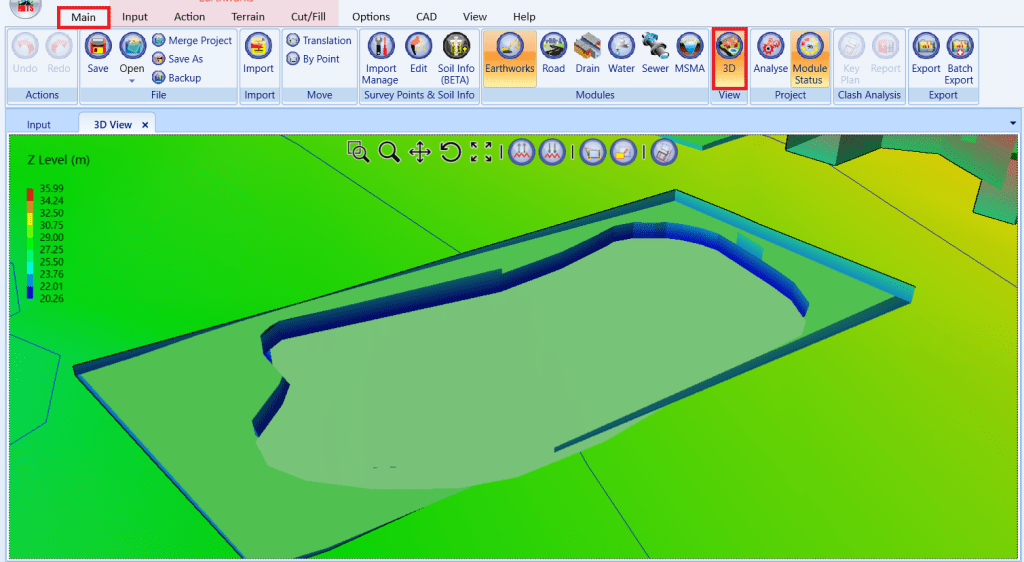1024x562 pixels.
Task: Open Import Manage for survey points
Action: tap(381, 59)
